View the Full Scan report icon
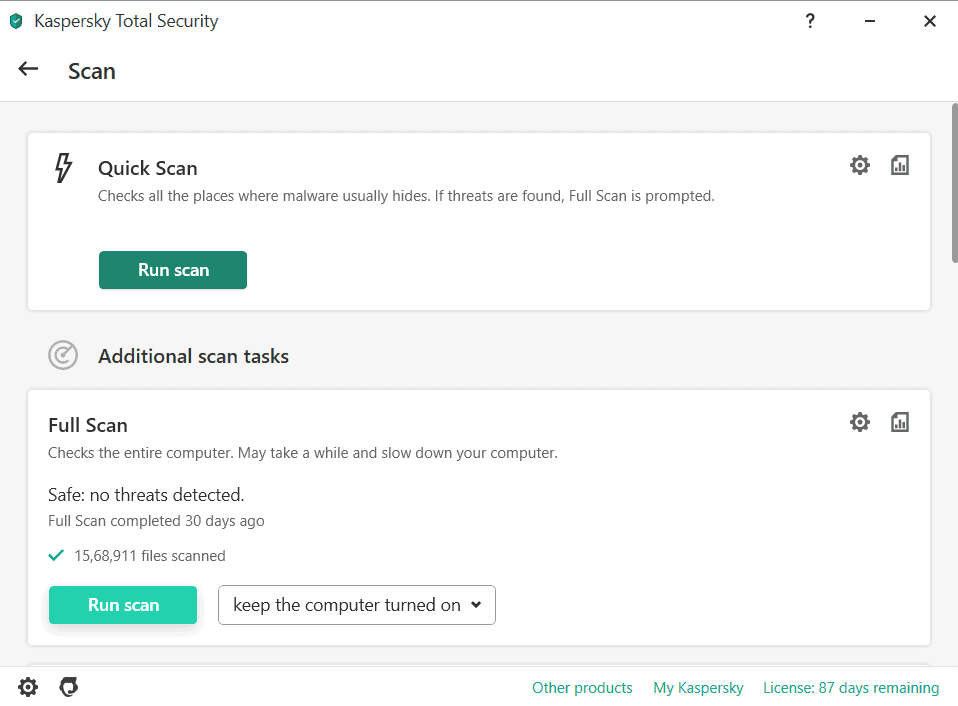Image resolution: width=958 pixels, height=706 pixels. click(x=899, y=422)
